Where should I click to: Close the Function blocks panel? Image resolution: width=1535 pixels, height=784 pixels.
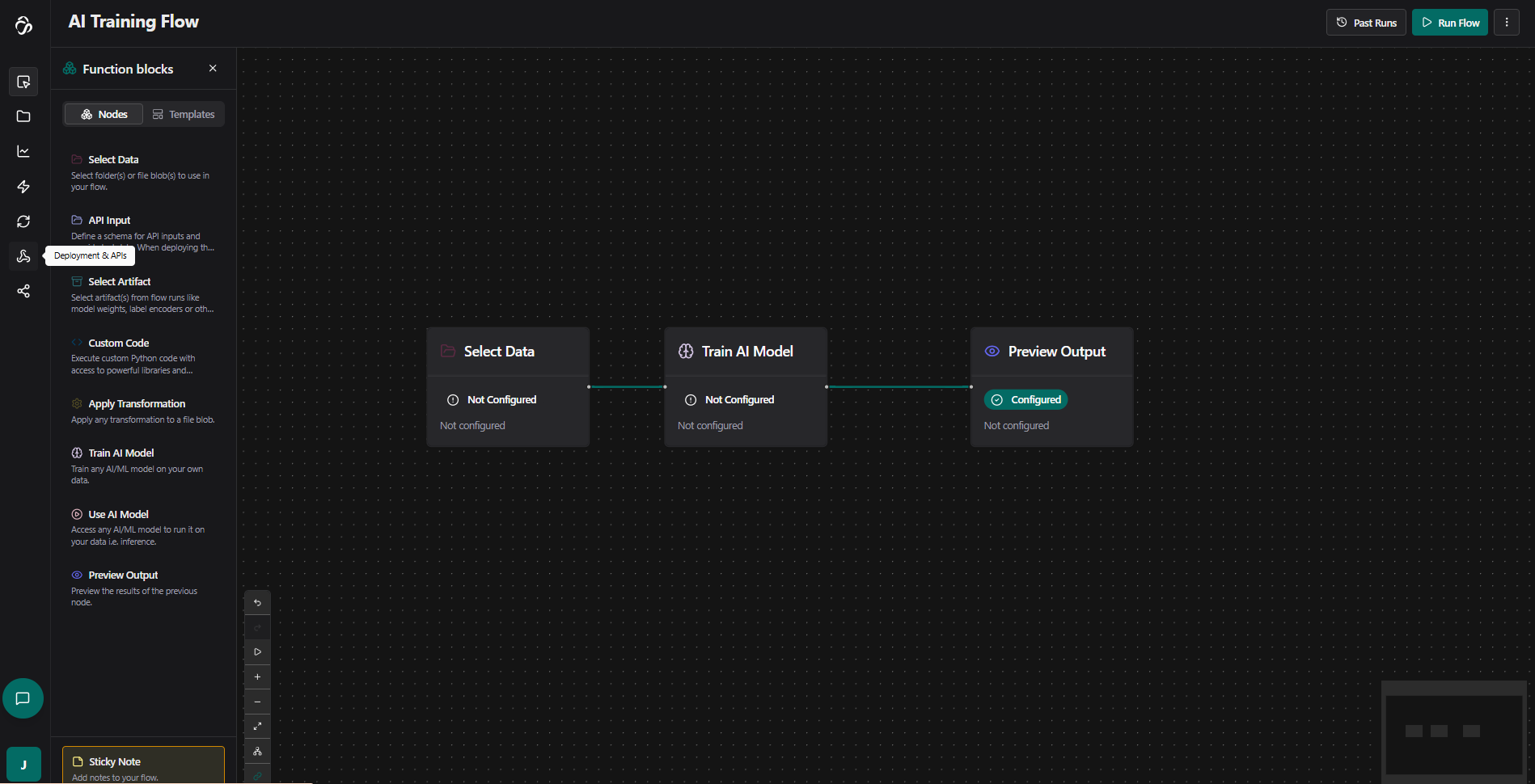click(x=213, y=69)
